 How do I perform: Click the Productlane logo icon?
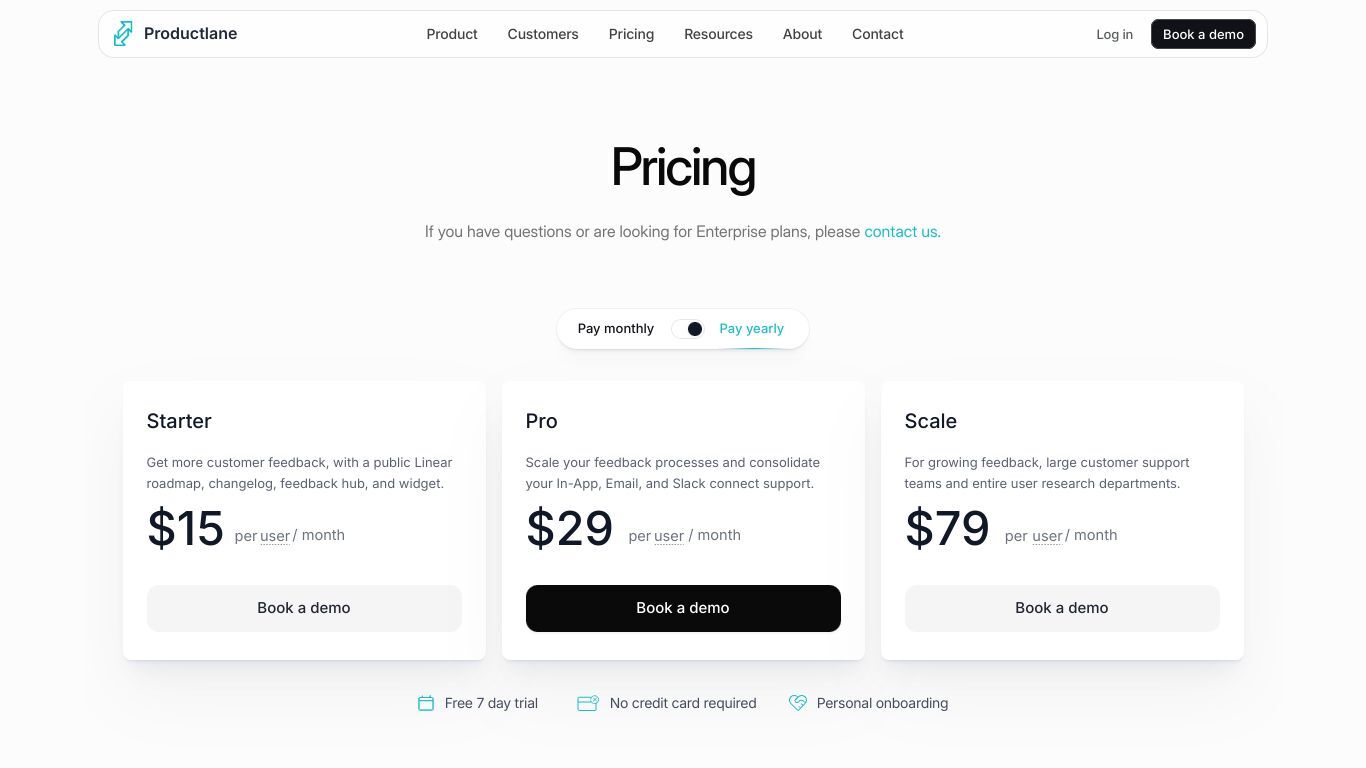123,34
